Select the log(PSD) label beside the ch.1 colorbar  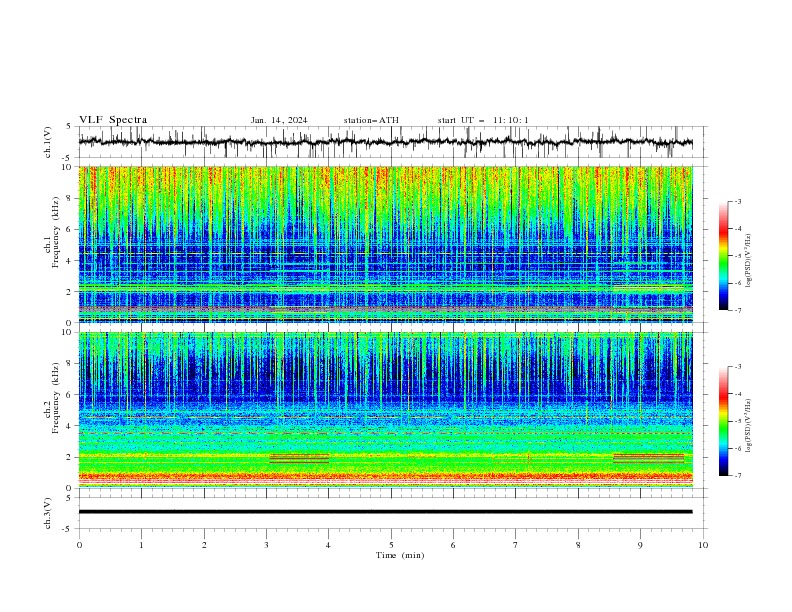click(749, 261)
